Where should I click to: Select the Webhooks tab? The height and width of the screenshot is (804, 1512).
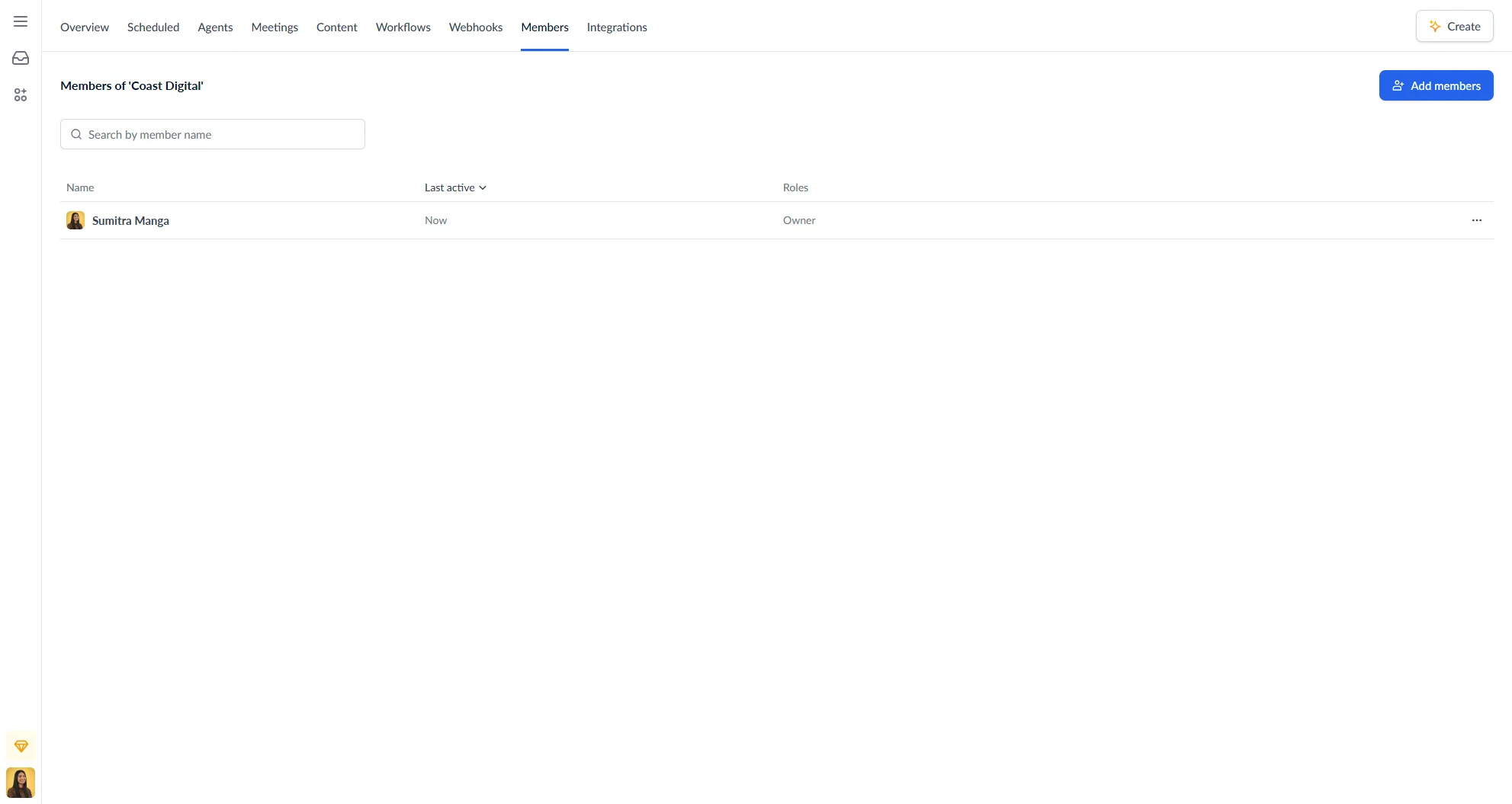475,27
